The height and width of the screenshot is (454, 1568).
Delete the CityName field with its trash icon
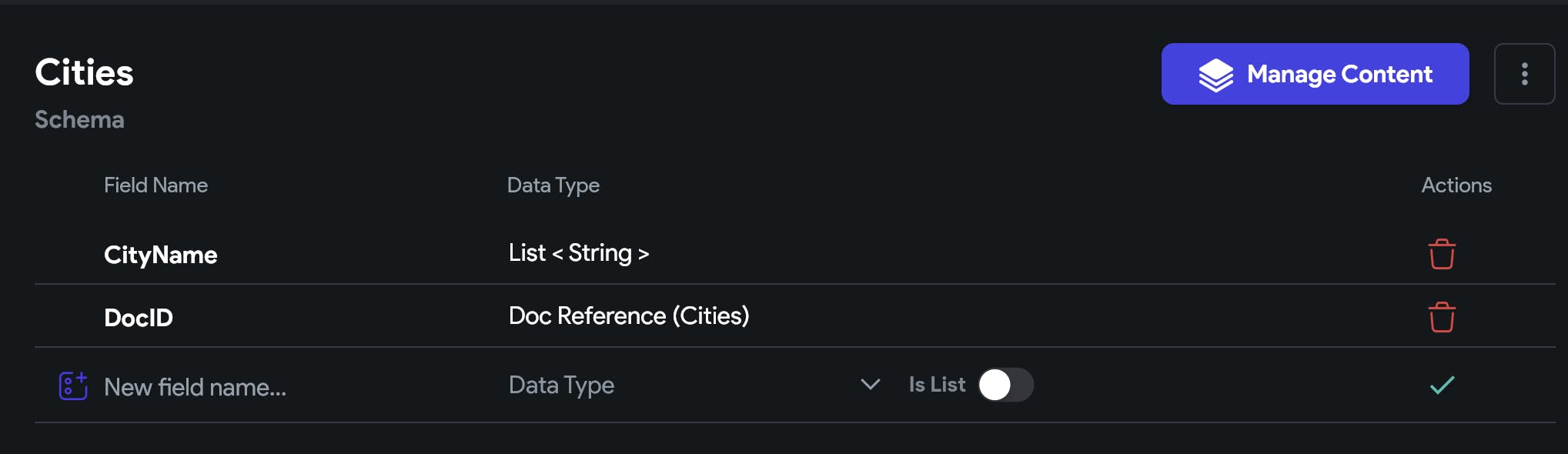pos(1441,254)
